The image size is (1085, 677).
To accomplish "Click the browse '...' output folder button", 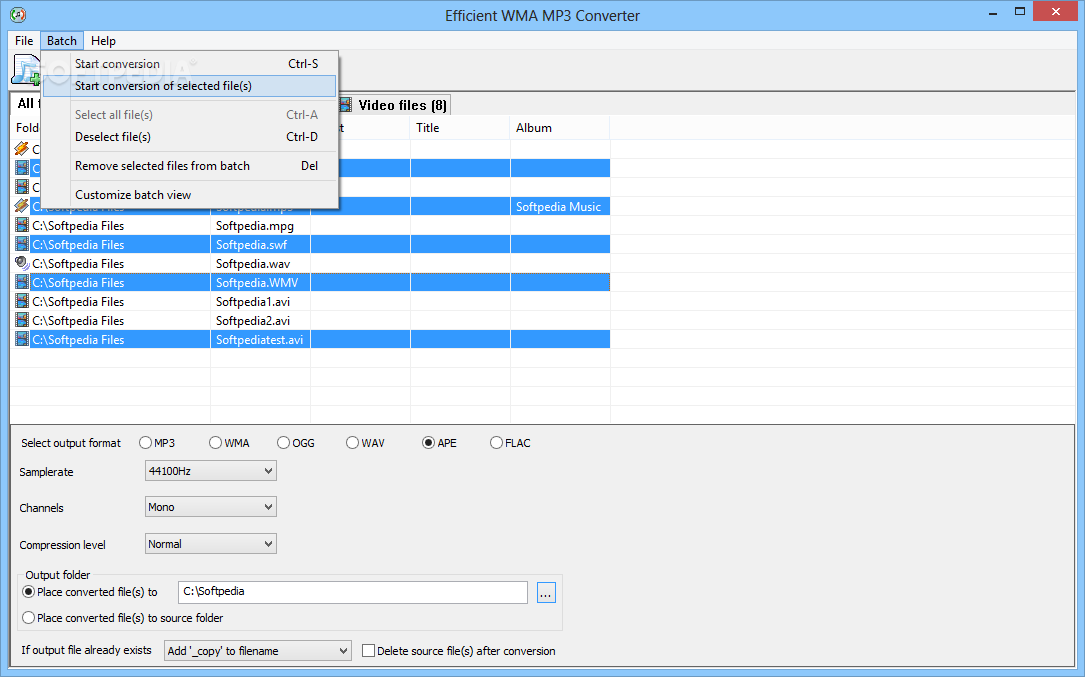I will coord(546,593).
